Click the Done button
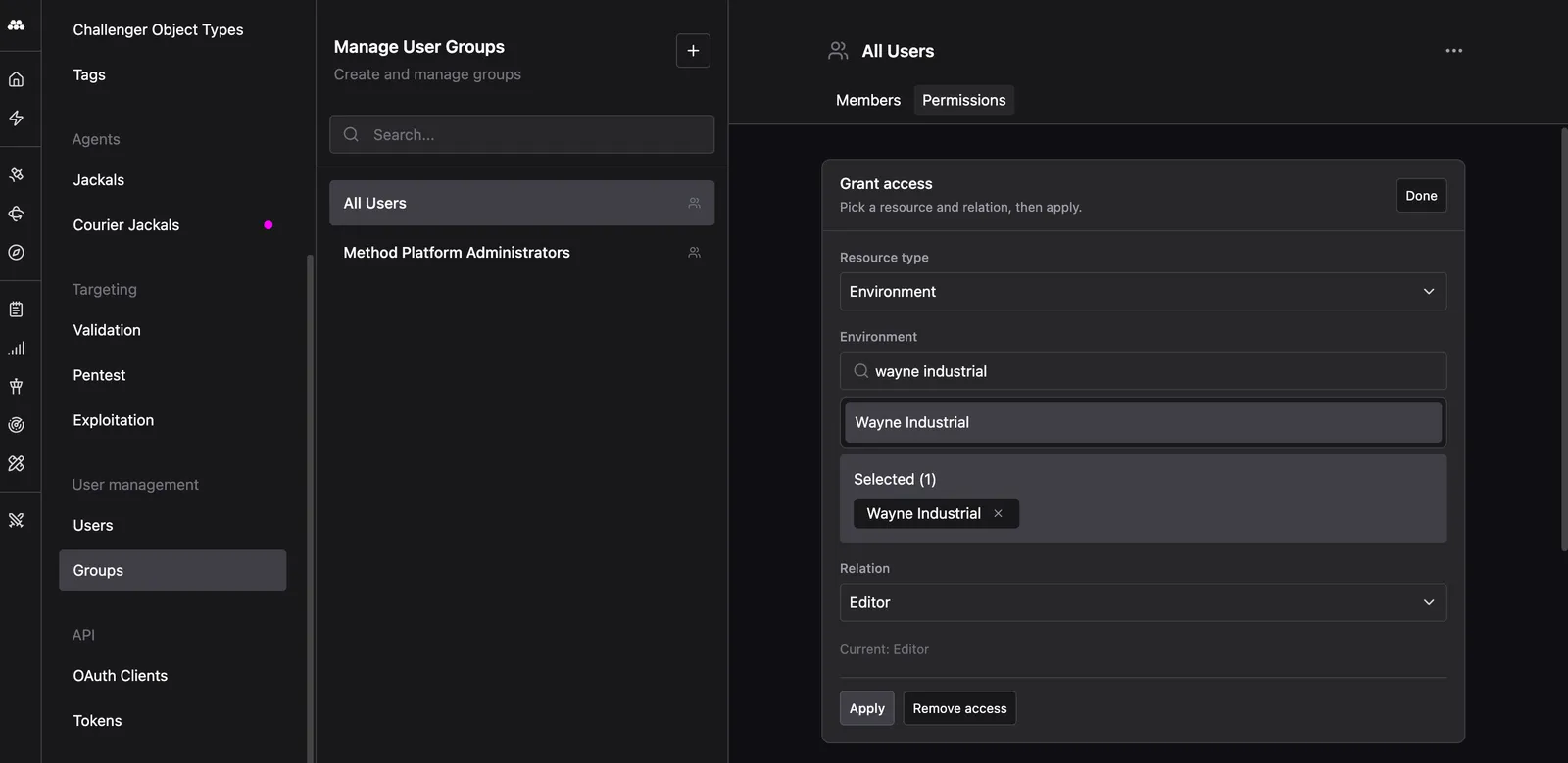This screenshot has height=763, width=1568. click(1421, 196)
